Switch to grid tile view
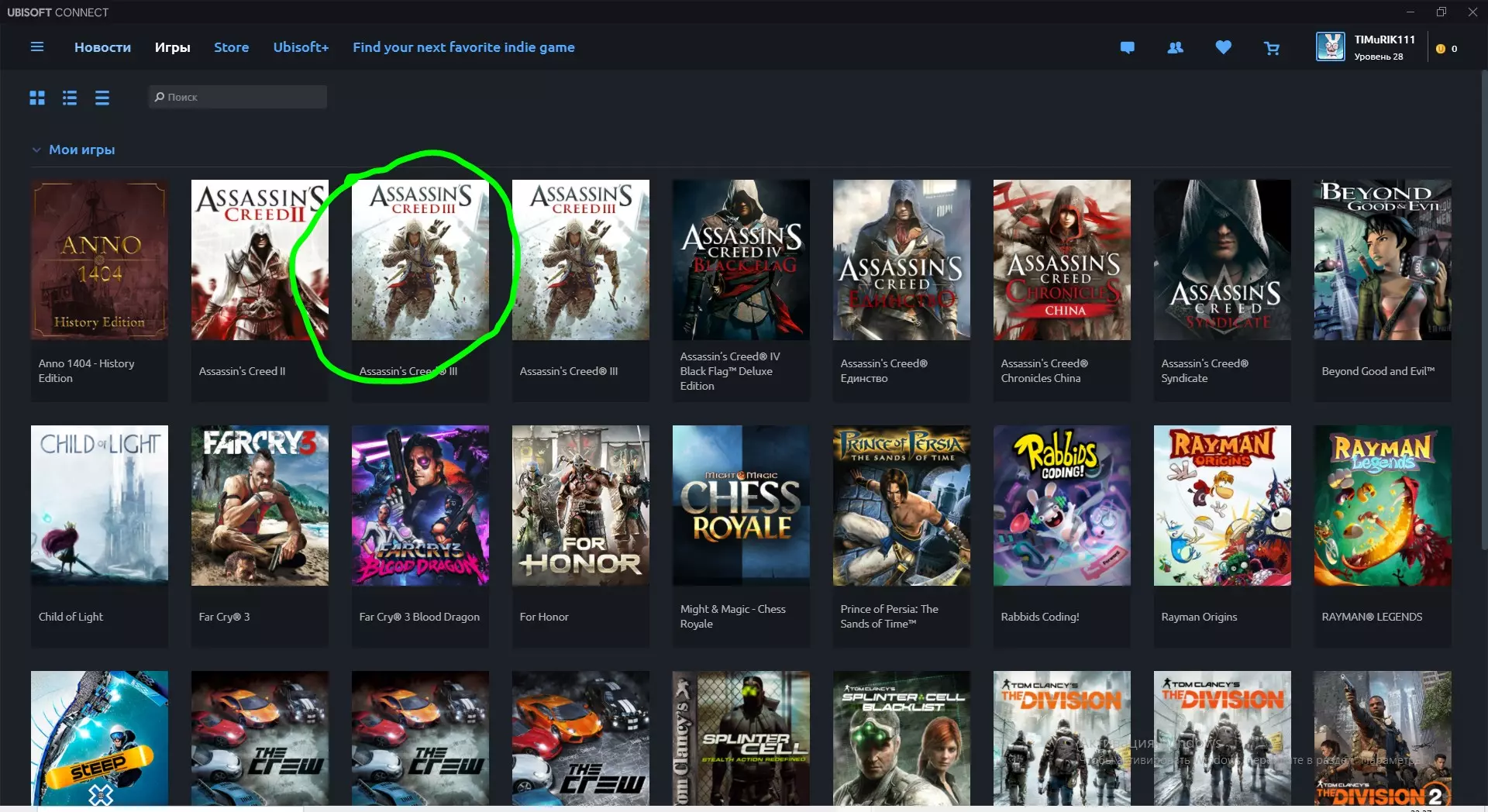Viewport: 1488px width, 812px height. tap(37, 98)
